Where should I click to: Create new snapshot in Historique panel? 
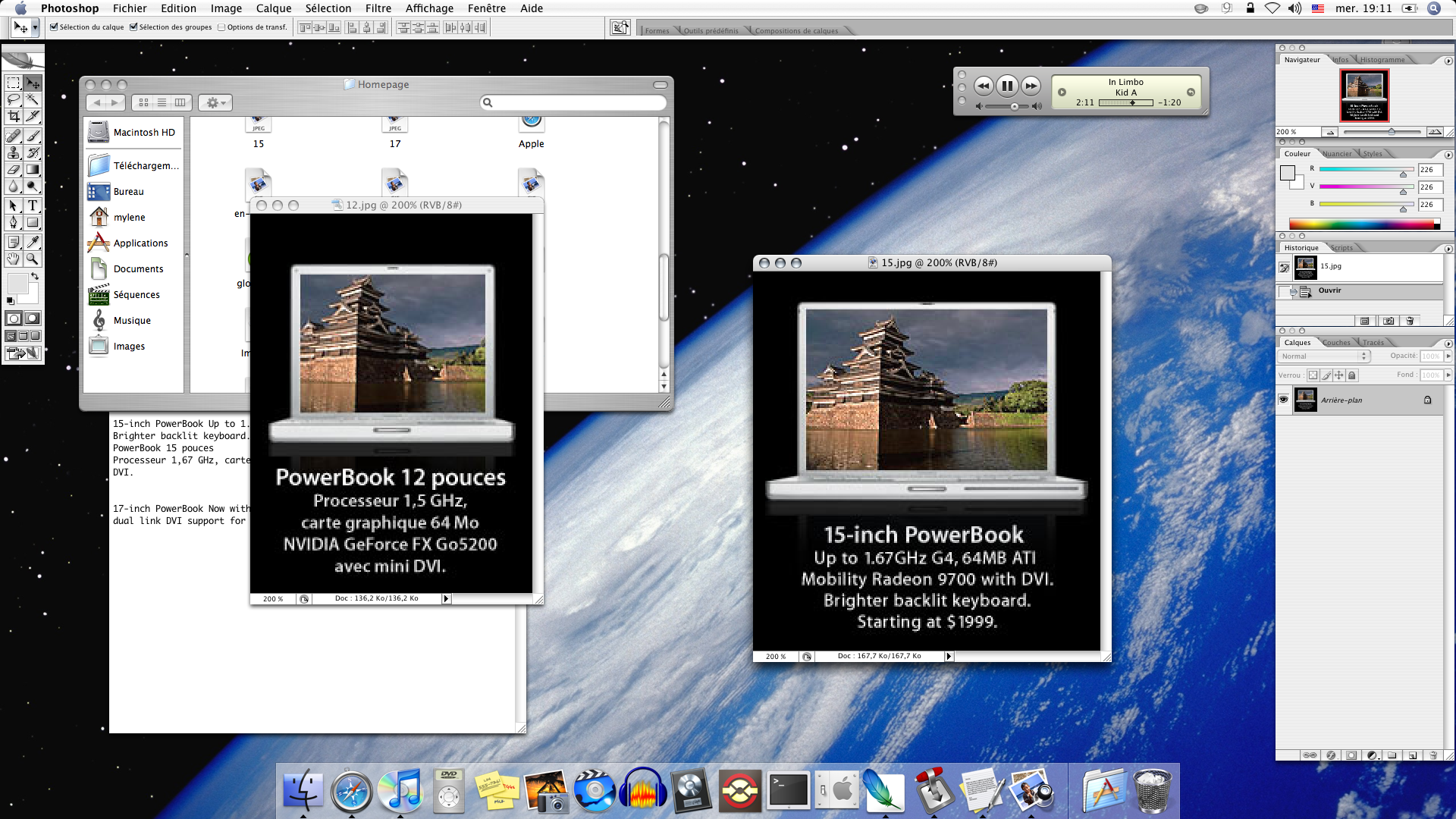[x=1389, y=321]
